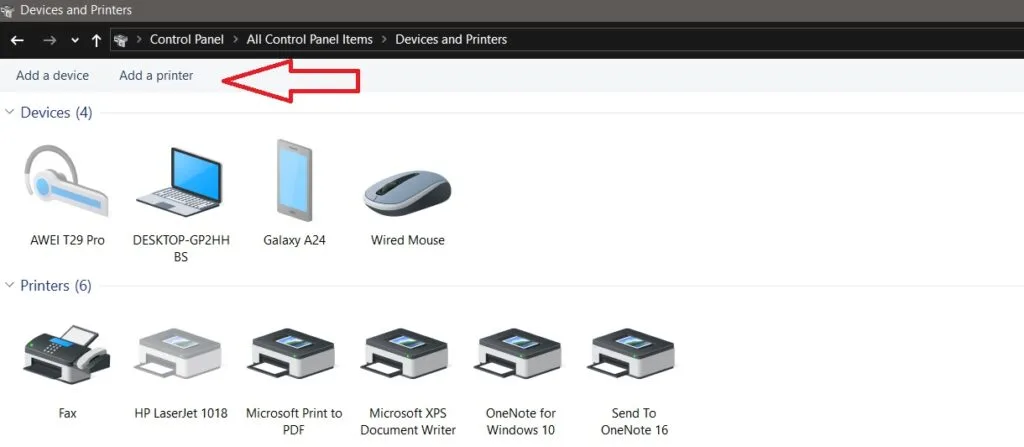Expand the chevron after All Control Panel Items

tap(385, 40)
